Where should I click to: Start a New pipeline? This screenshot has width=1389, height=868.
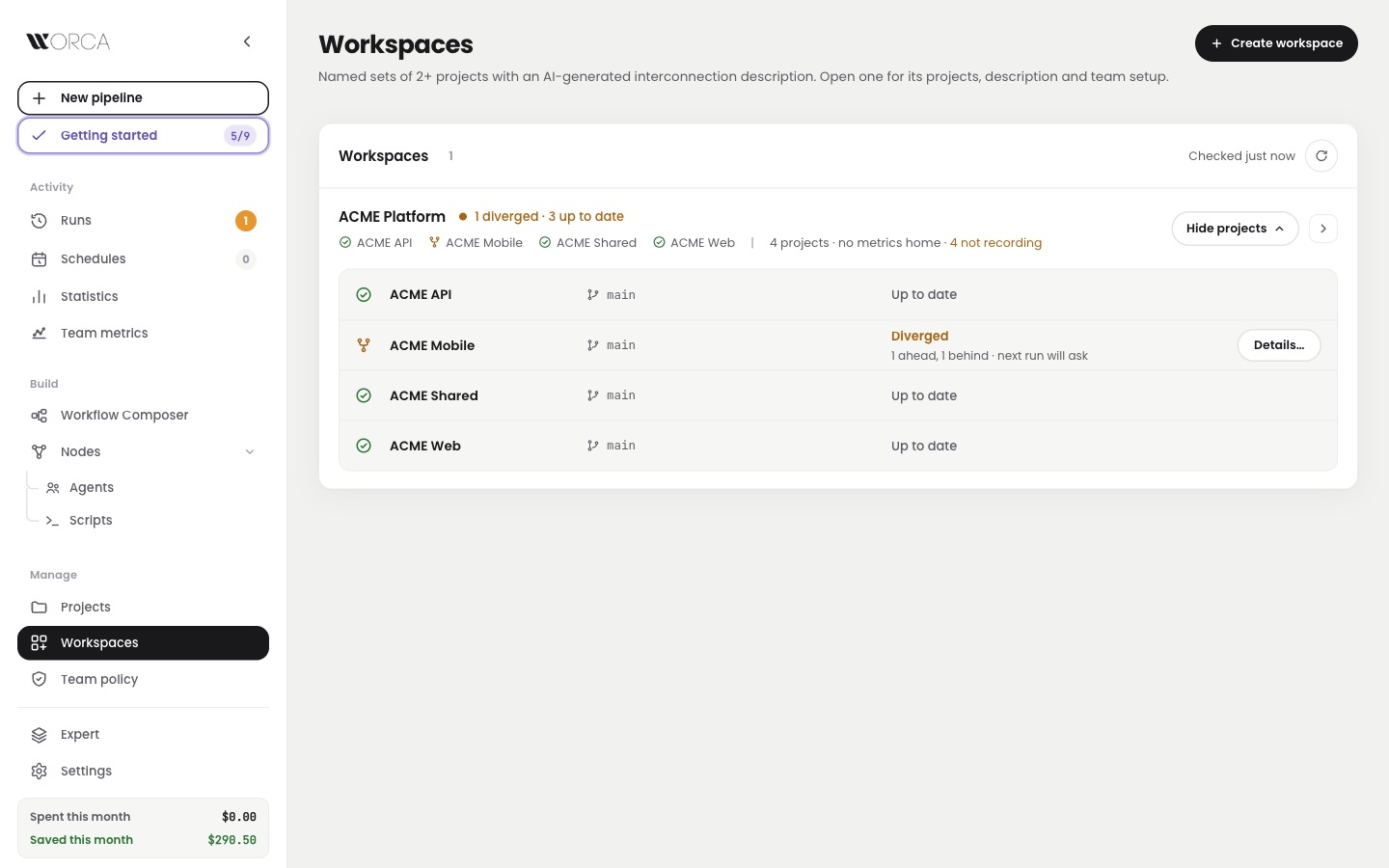143,98
